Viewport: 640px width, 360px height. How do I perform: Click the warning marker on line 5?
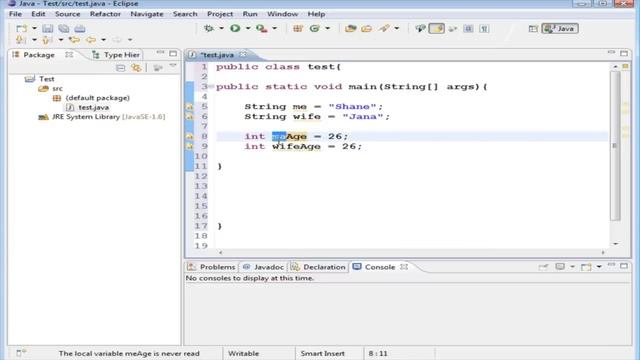point(190,107)
